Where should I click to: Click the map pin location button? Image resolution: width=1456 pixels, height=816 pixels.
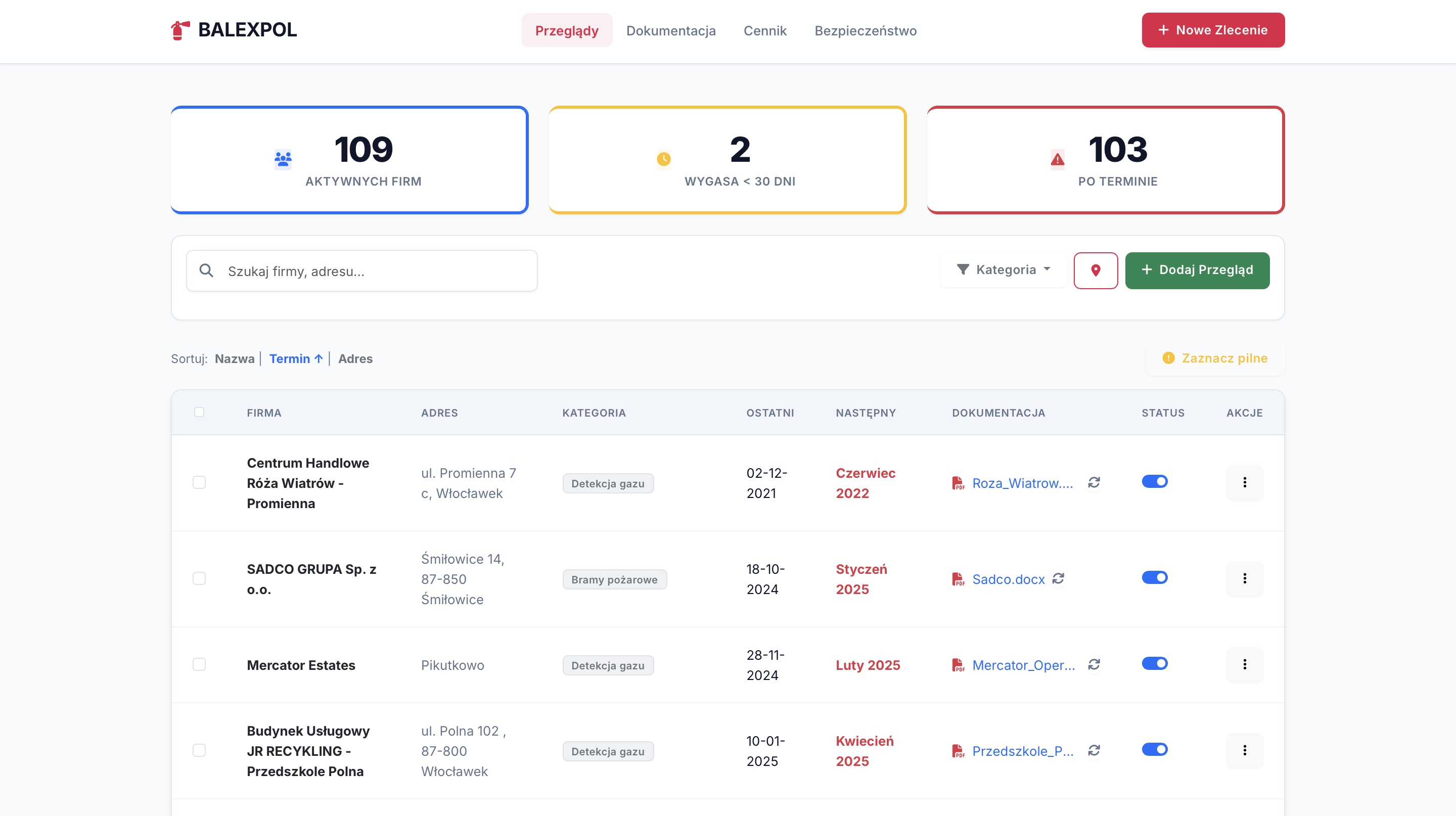[x=1096, y=270]
